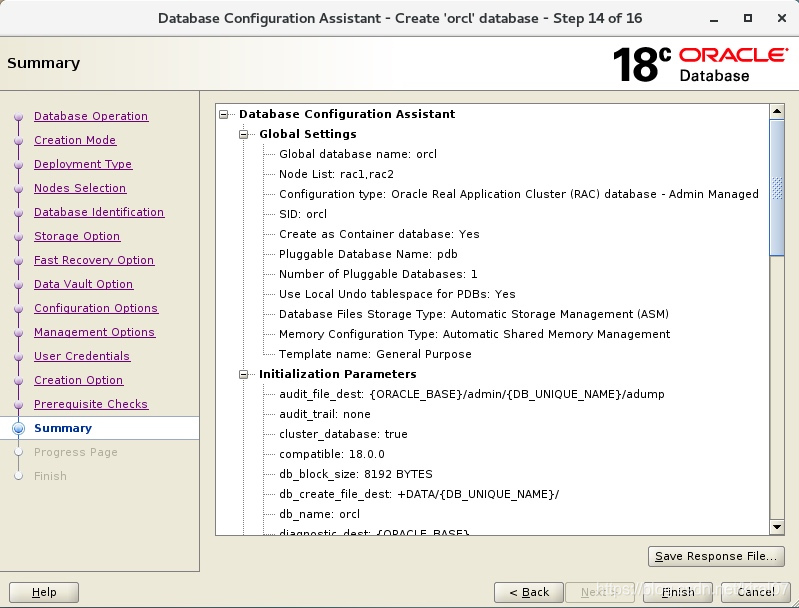Click the summary vertical scrollbar thumb

click(x=777, y=188)
